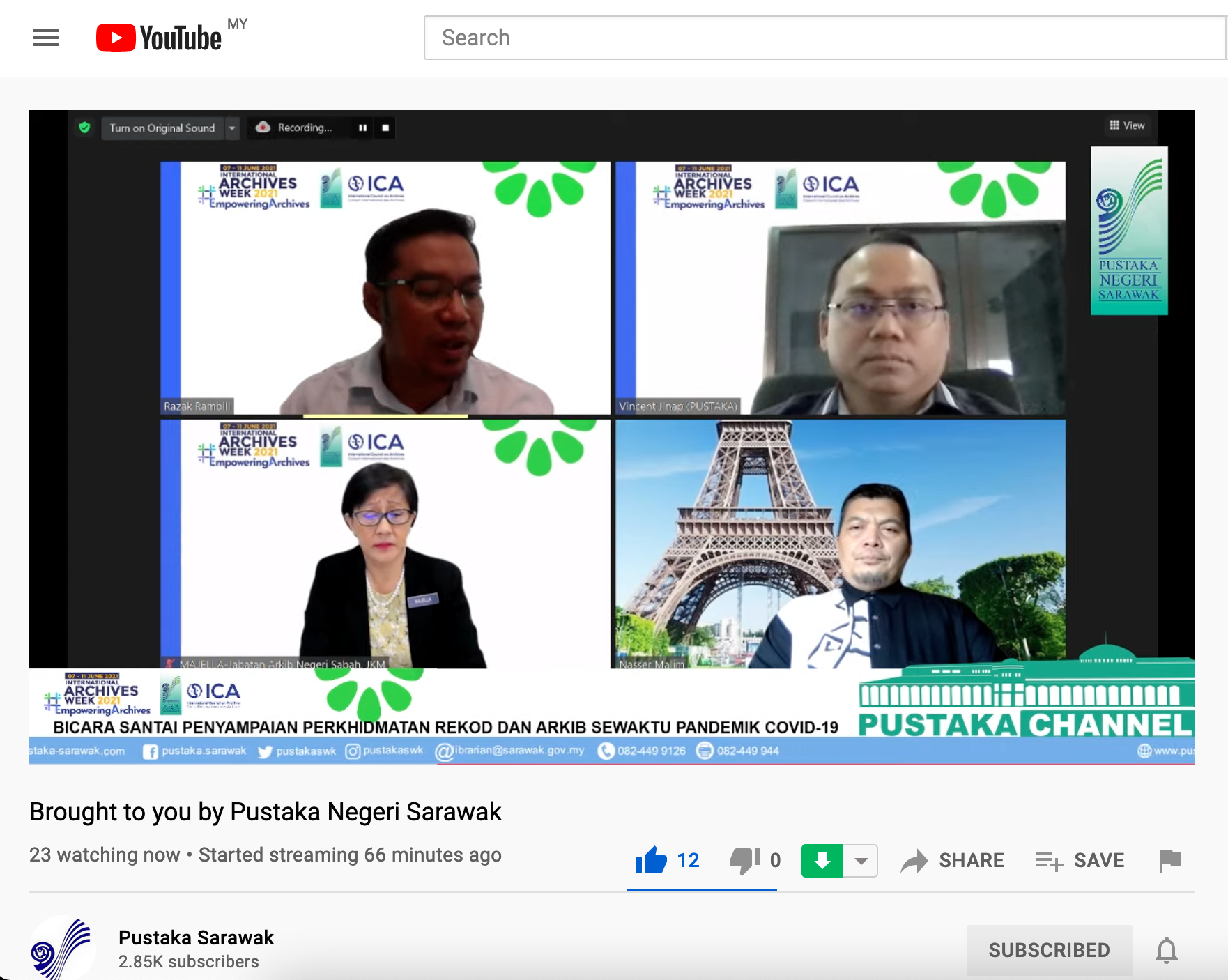Open the Pustaka Sarawak channel name link
Viewport: 1228px width, 980px height.
click(196, 937)
